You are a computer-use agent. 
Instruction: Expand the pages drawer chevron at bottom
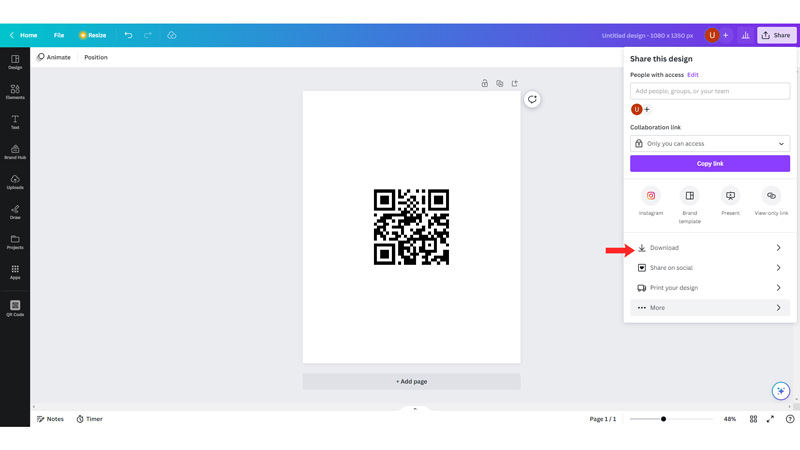tap(415, 409)
